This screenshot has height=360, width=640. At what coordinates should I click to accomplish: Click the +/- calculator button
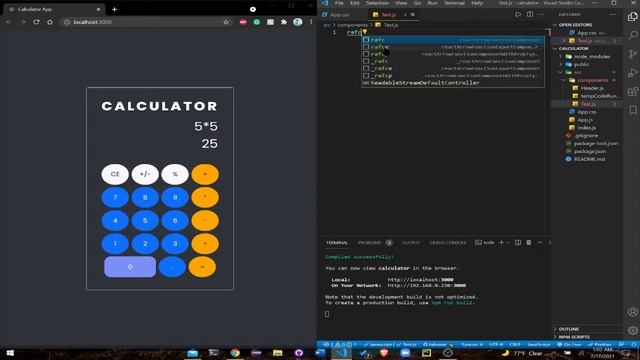coord(145,174)
